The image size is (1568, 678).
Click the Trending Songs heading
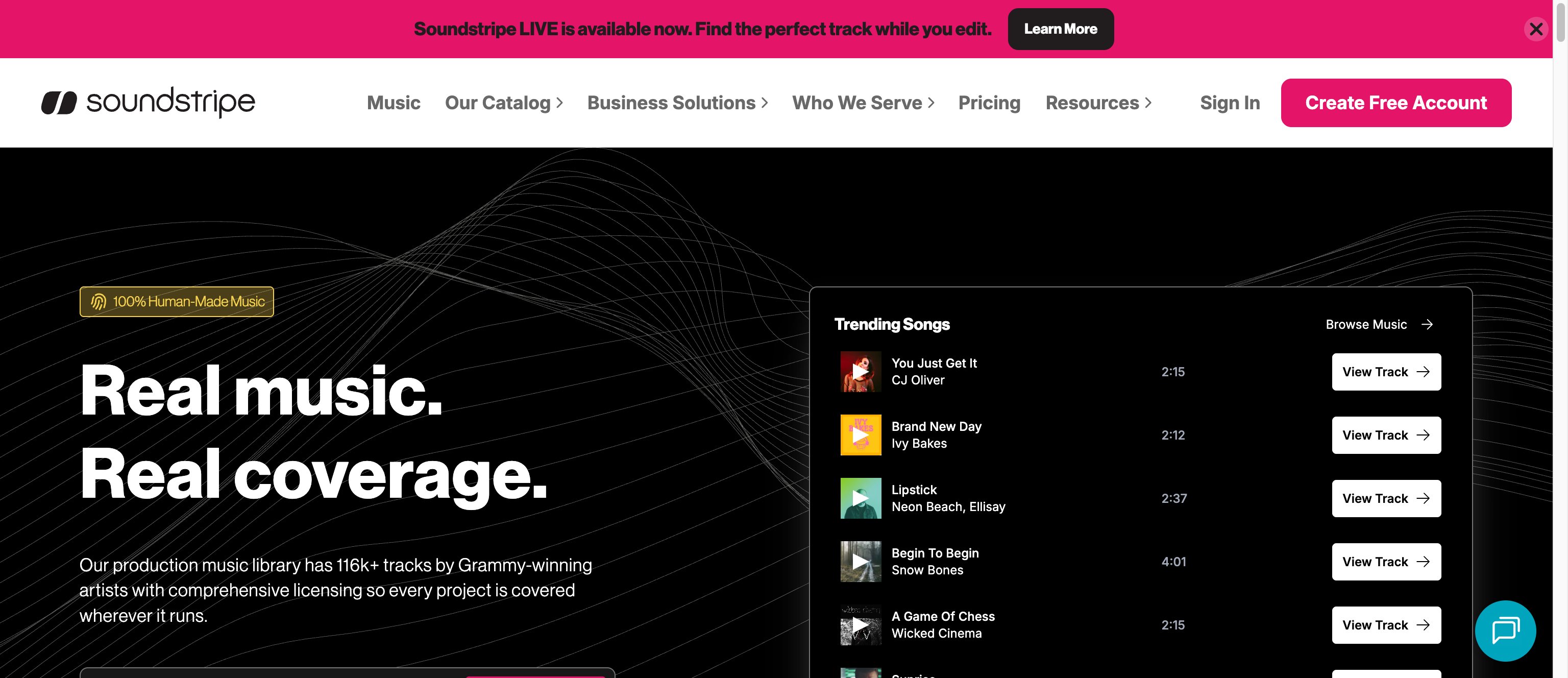coord(892,324)
